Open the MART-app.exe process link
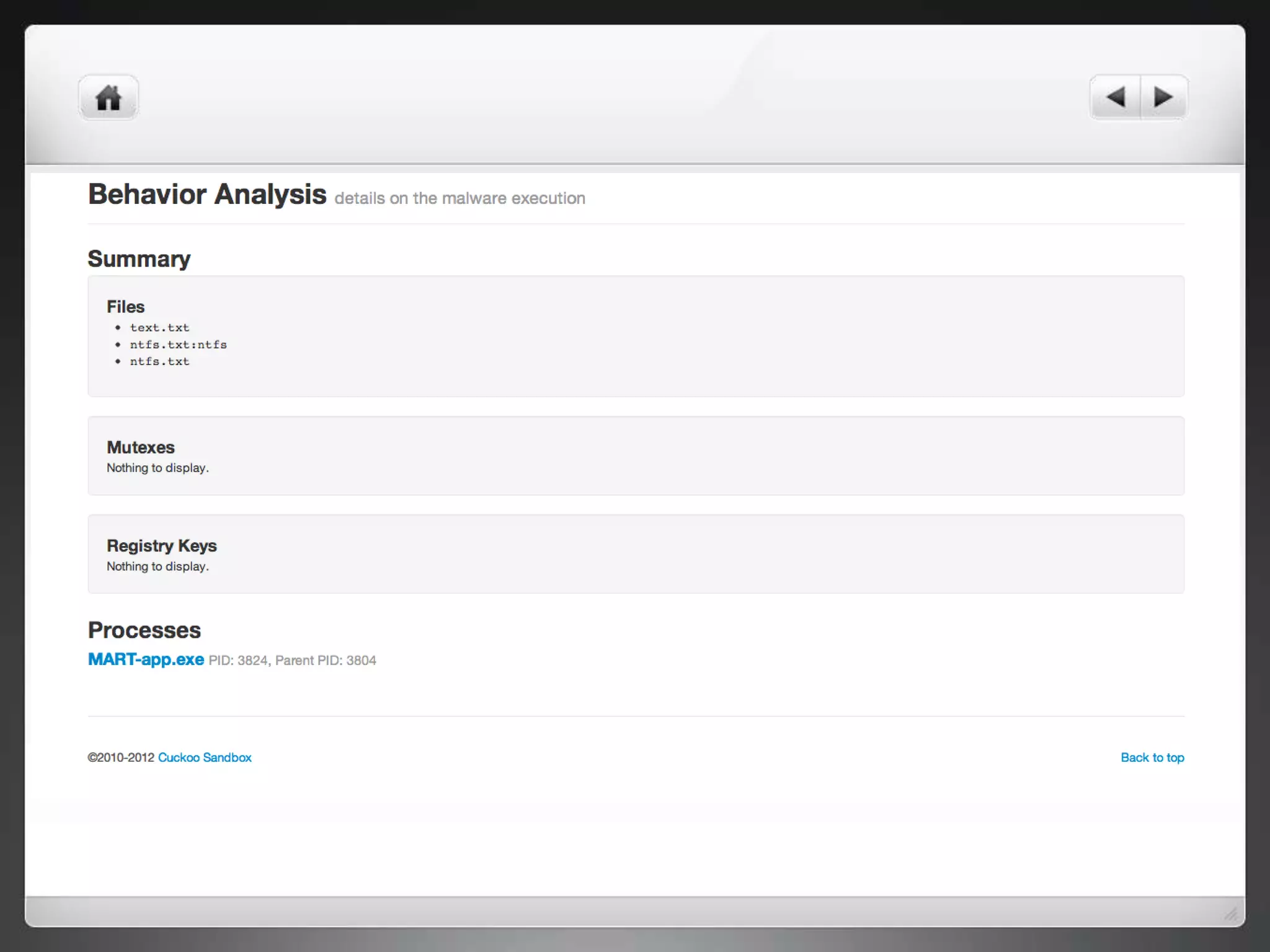 pyautogui.click(x=146, y=659)
